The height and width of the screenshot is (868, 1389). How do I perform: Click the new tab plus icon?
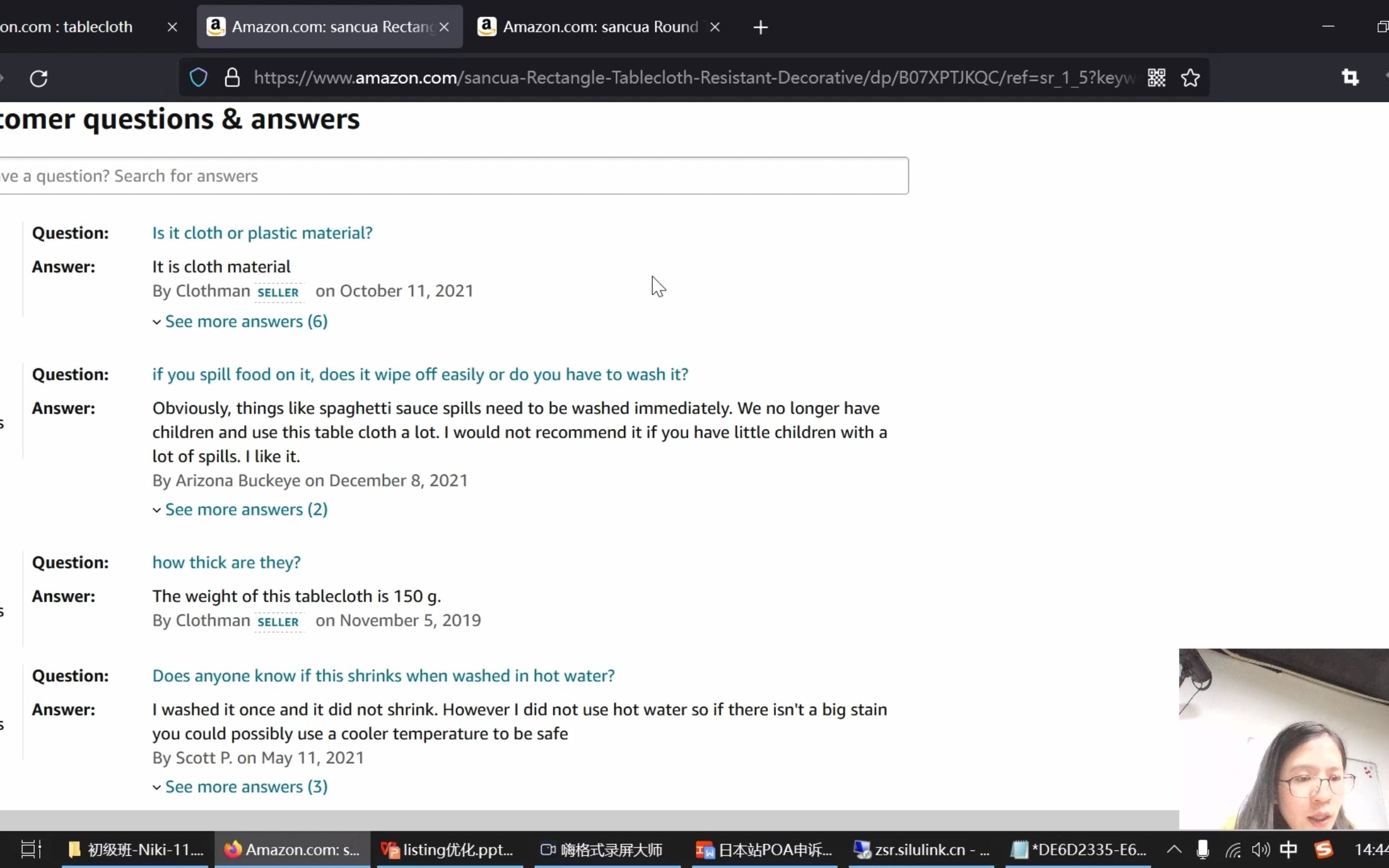[761, 27]
